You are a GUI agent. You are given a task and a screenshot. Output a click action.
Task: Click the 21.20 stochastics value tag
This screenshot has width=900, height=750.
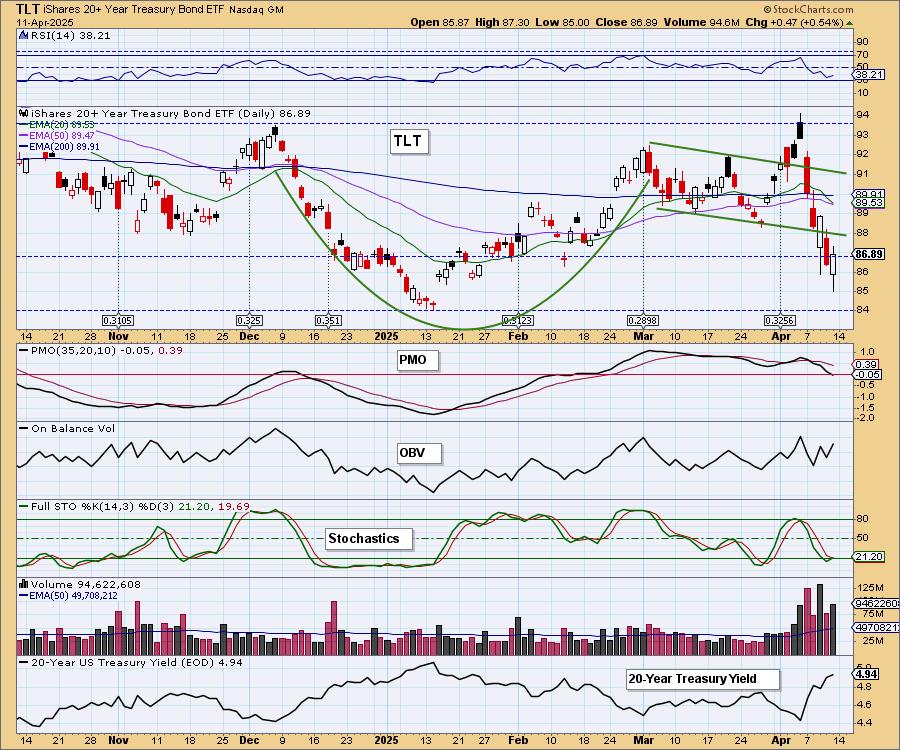click(868, 557)
